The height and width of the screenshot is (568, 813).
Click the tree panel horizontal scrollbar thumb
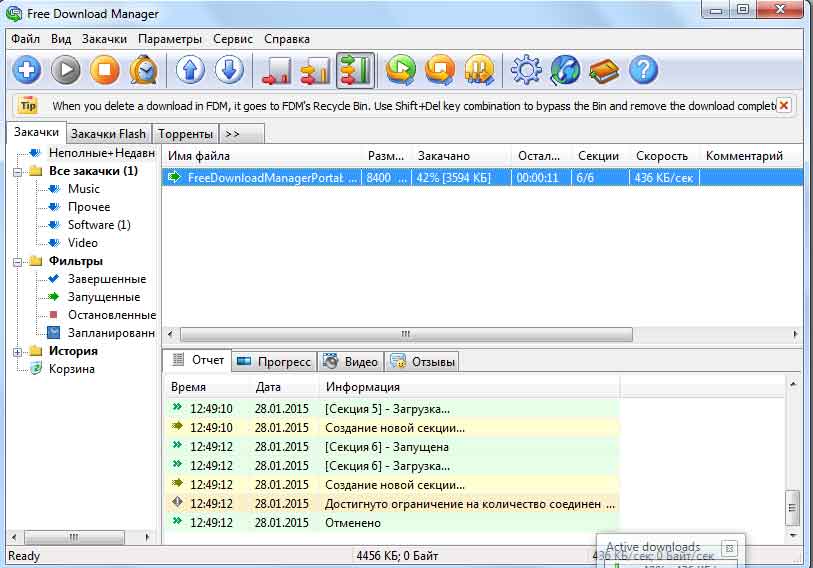pyautogui.click(x=74, y=537)
